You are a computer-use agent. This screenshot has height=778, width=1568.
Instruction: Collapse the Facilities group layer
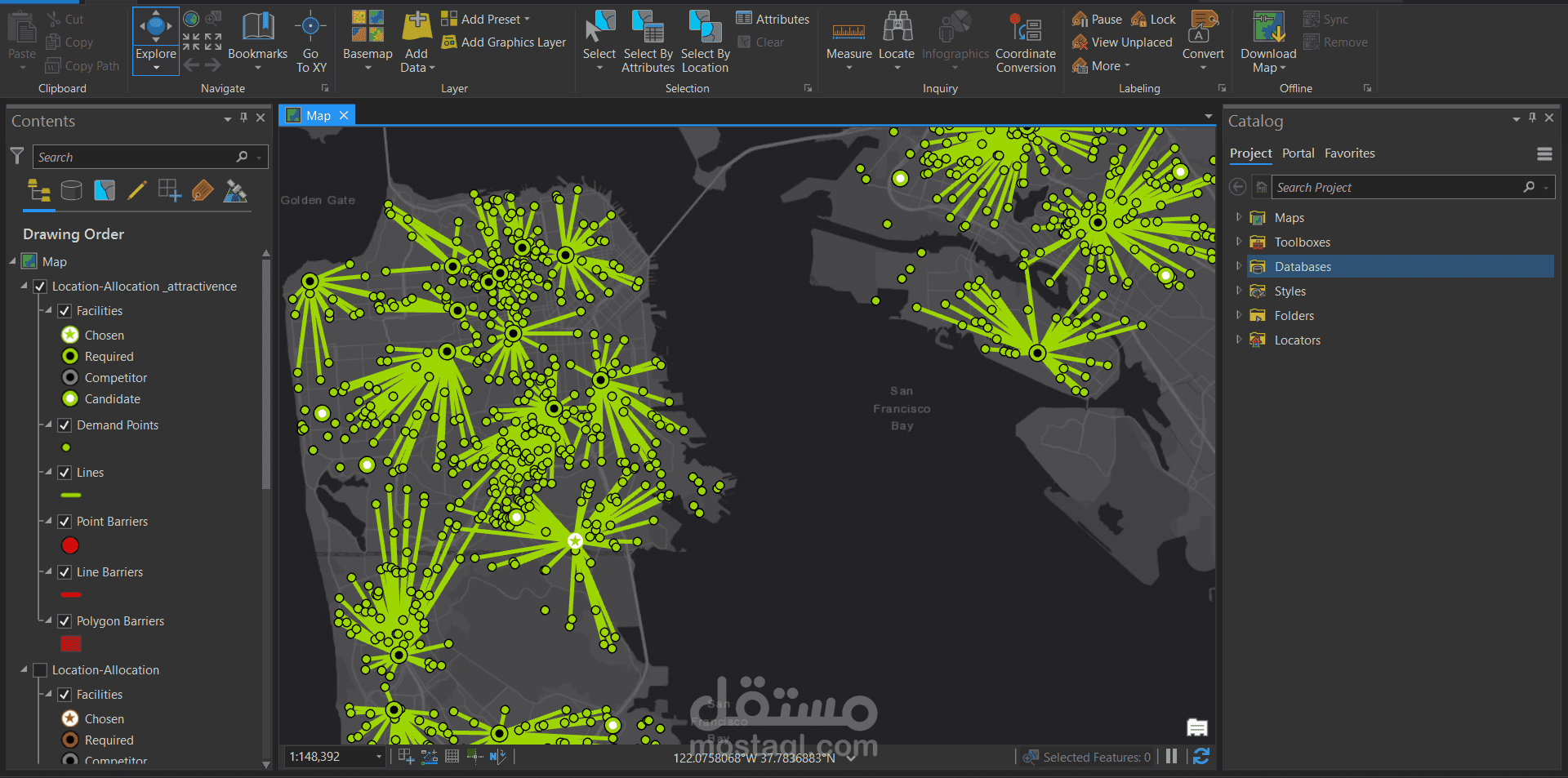(x=47, y=310)
